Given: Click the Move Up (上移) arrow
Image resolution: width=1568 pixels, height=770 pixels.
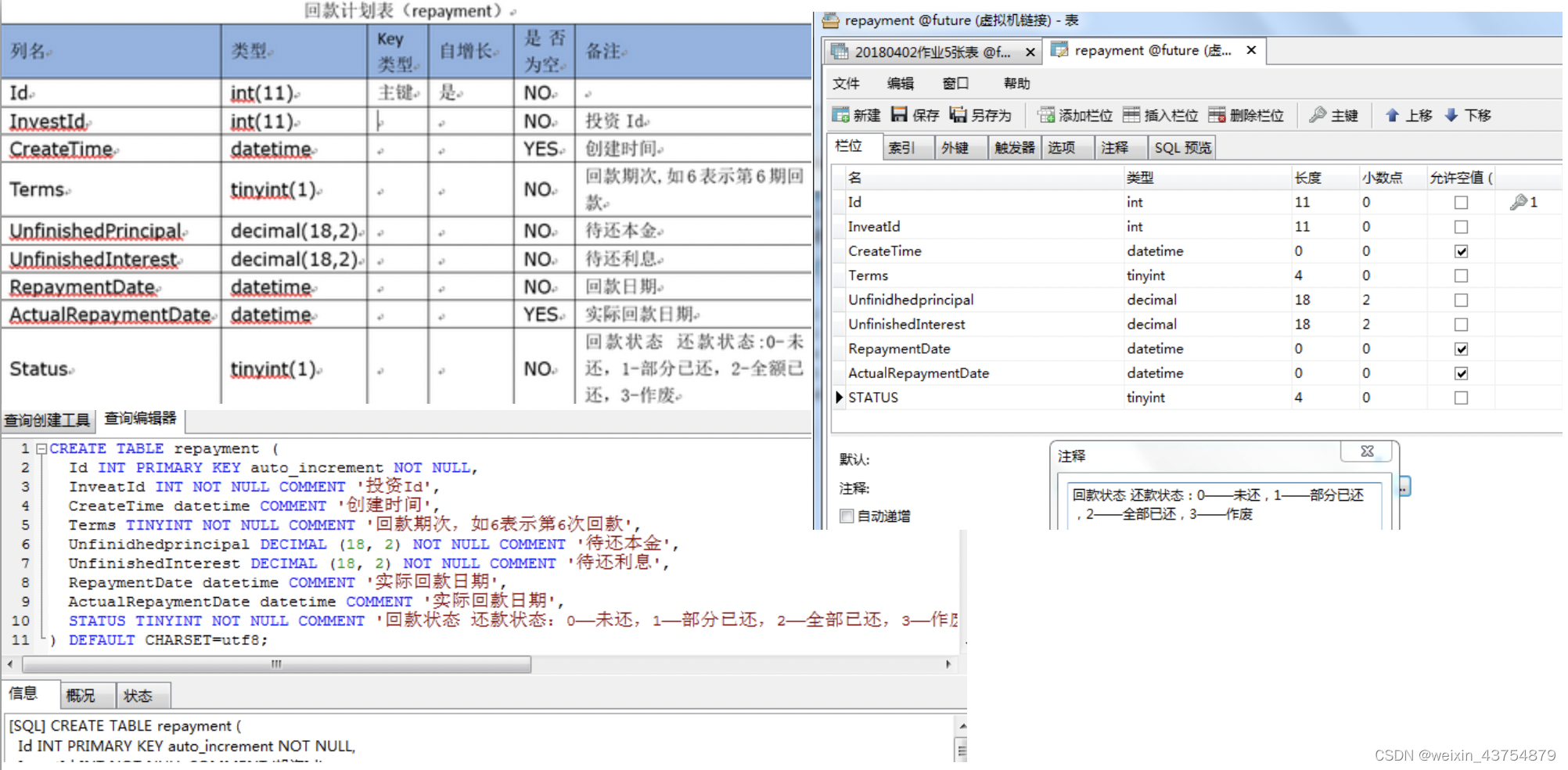Looking at the screenshot, I should (1392, 115).
